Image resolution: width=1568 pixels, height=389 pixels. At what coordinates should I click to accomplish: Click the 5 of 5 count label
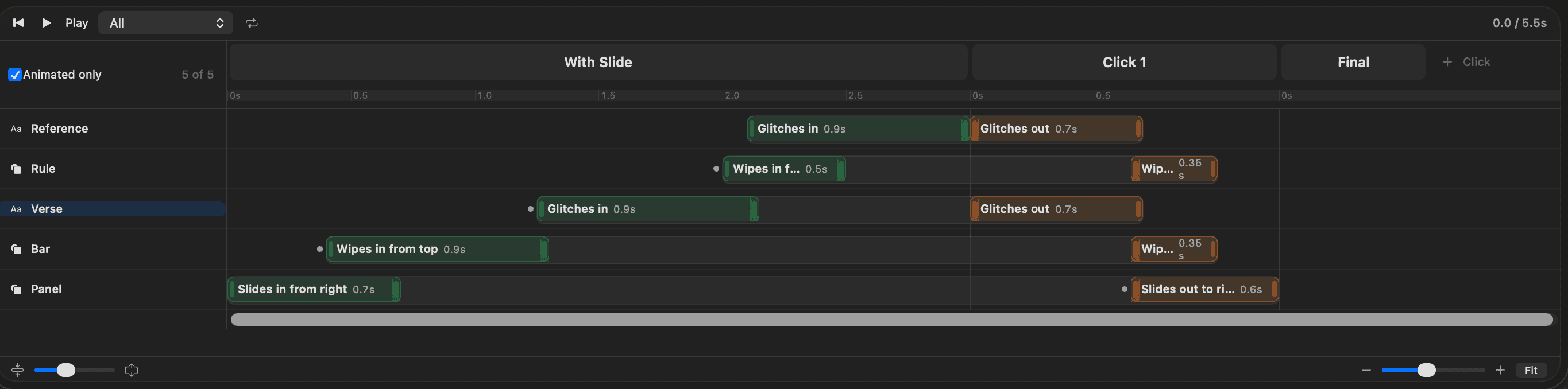tap(197, 75)
